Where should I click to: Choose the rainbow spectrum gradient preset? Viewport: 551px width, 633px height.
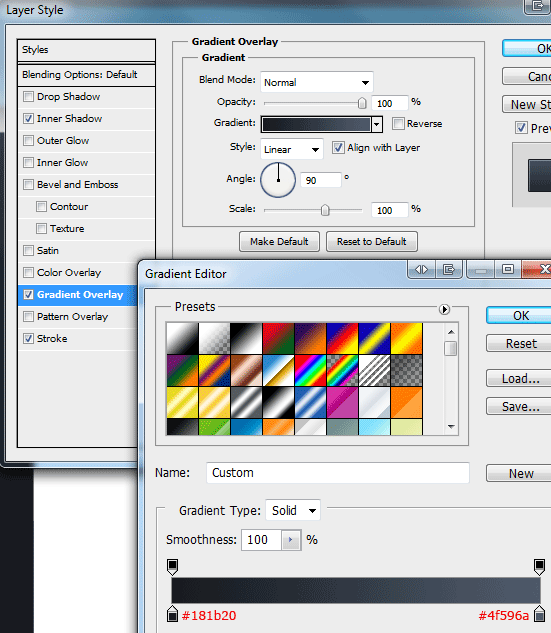point(310,371)
